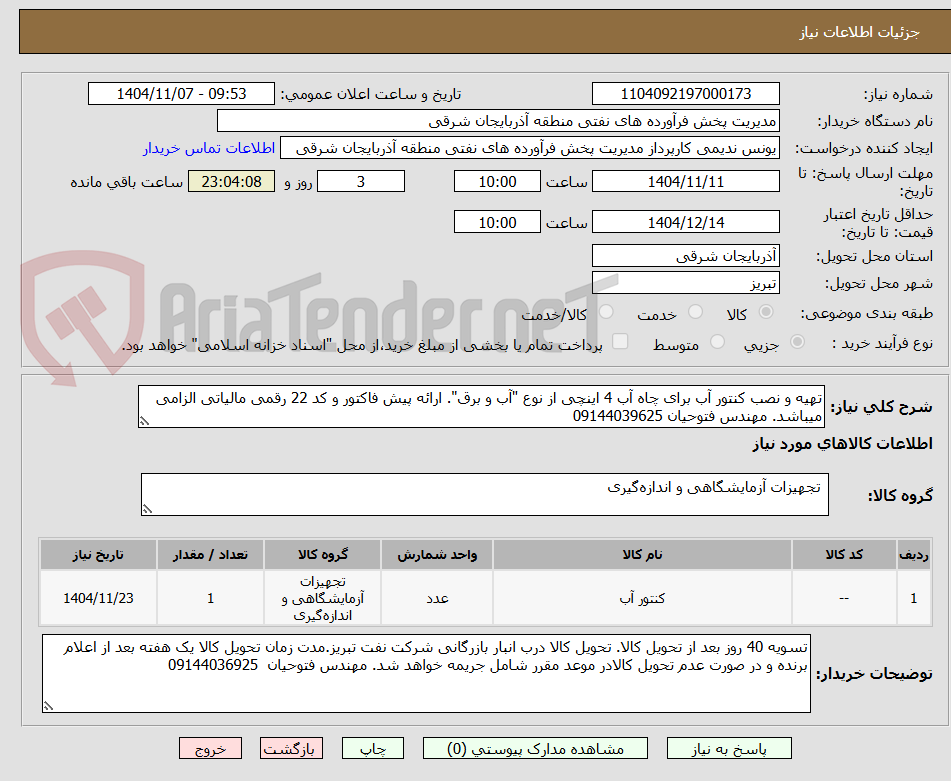Click the نام کالا column header
Viewport: 951px width, 781px height.
642,554
